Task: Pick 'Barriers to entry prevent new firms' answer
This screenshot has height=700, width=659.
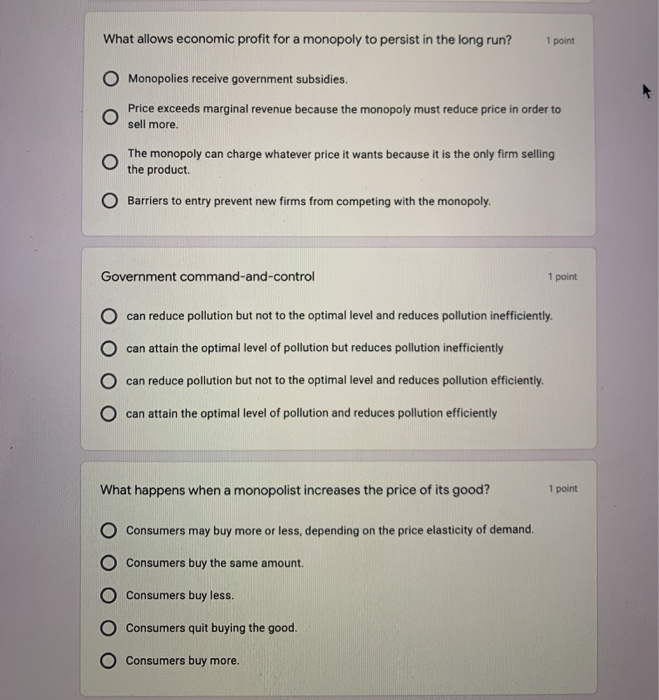Action: [x=109, y=201]
